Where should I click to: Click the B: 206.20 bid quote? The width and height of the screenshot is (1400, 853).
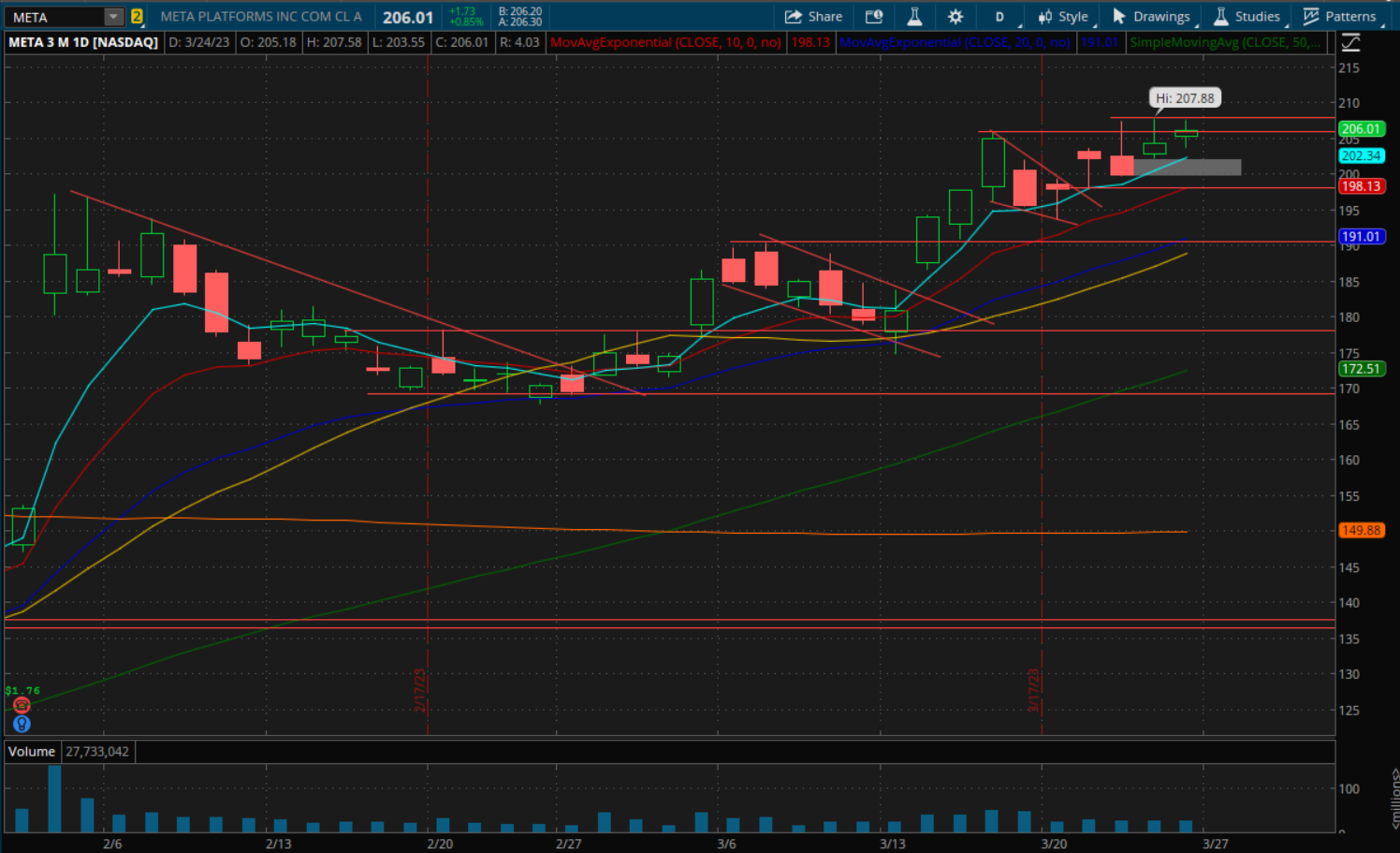pos(520,11)
